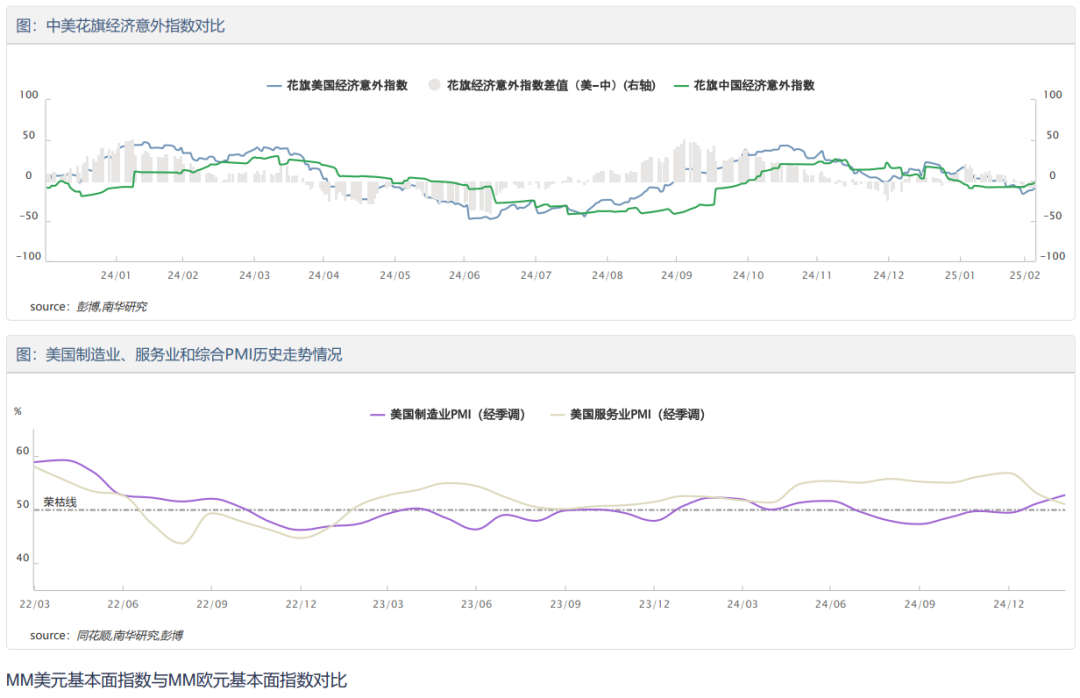Viewport: 1080px width, 698px height.
Task: Click the blue line marker for 花旗美国经济意外指数
Action: tap(274, 86)
